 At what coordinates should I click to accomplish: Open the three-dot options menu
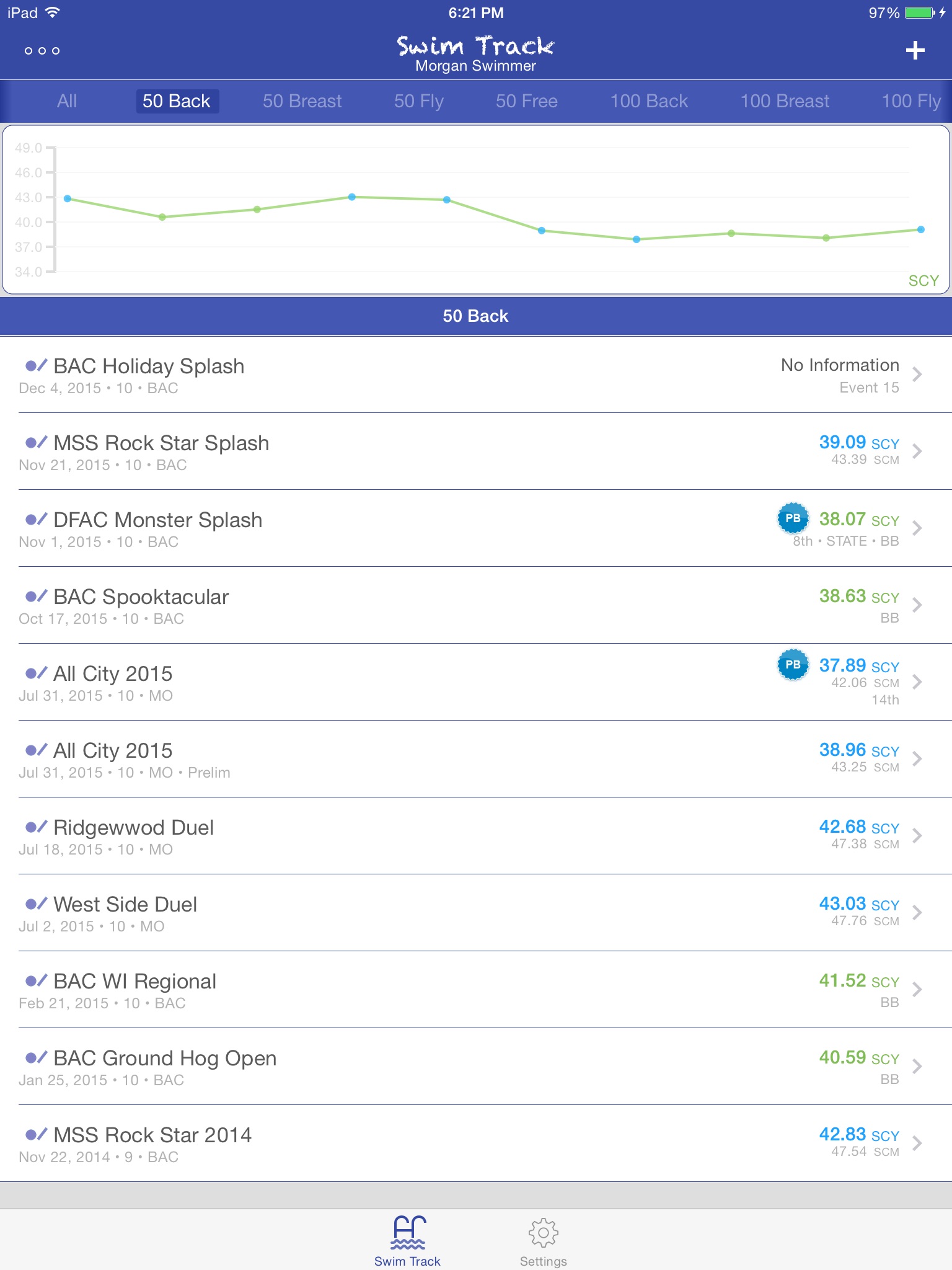(x=42, y=51)
